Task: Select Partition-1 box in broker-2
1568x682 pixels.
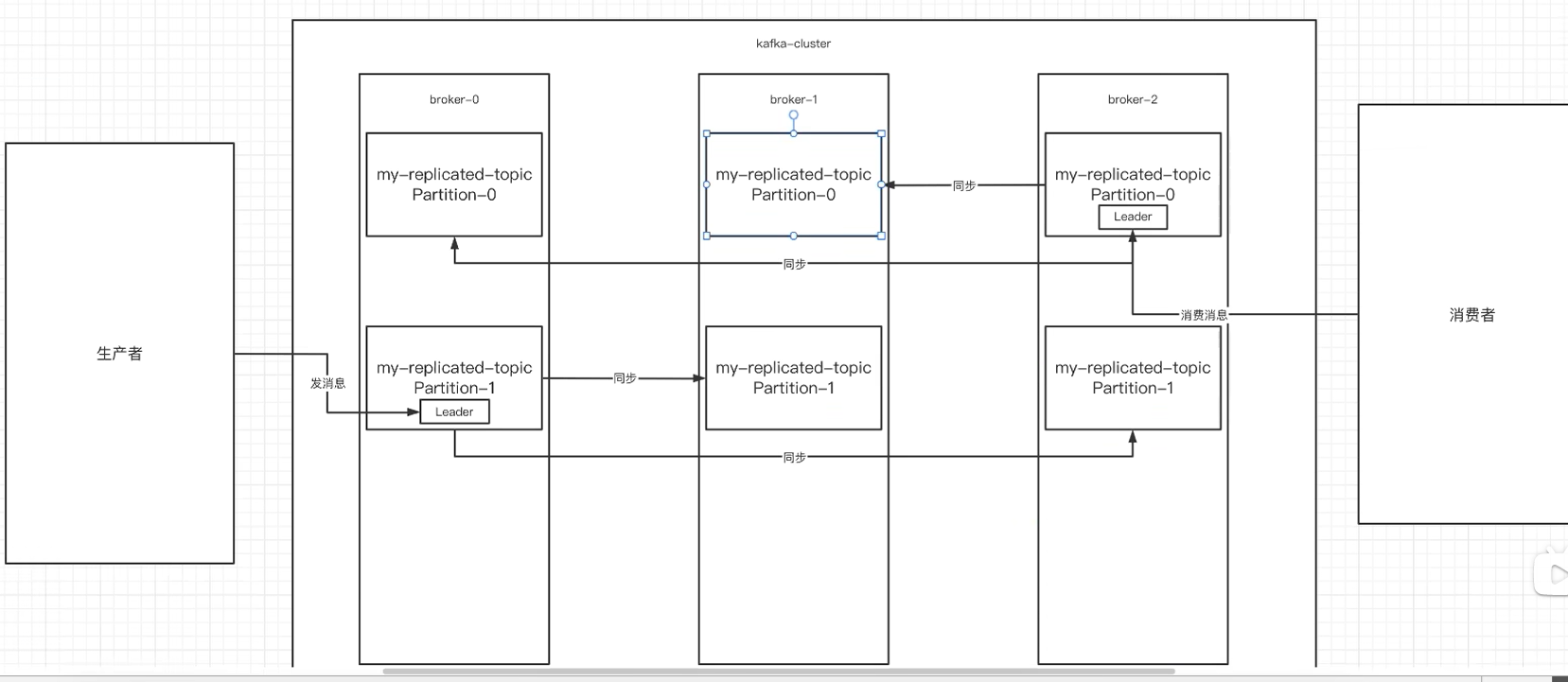Action: [1133, 377]
